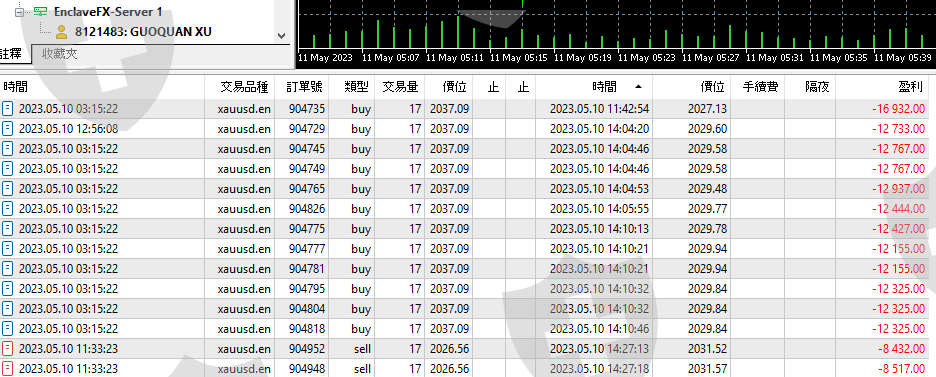Image resolution: width=936 pixels, height=377 pixels.
Task: Switch to the 註釋 tab
Action: click(x=11, y=54)
